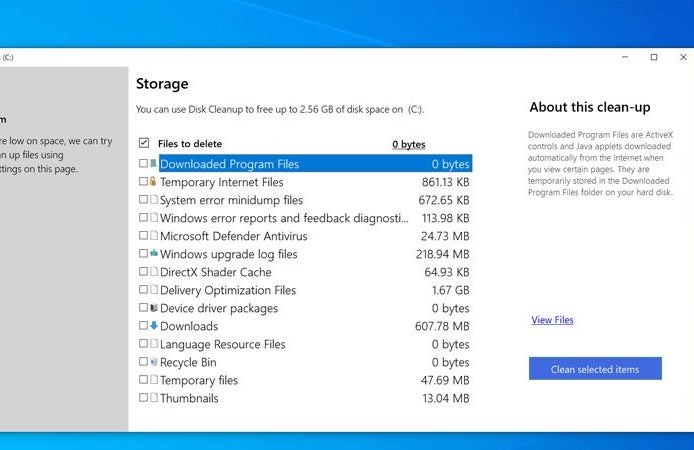Check the Recycle Bin checkbox
Screen dimensions: 694x450
[x=143, y=362]
